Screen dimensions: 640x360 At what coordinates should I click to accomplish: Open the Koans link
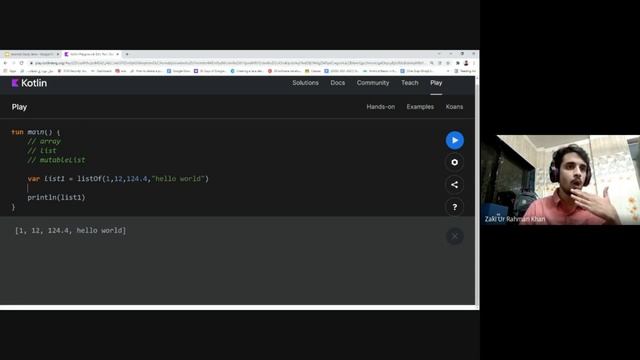tap(454, 107)
